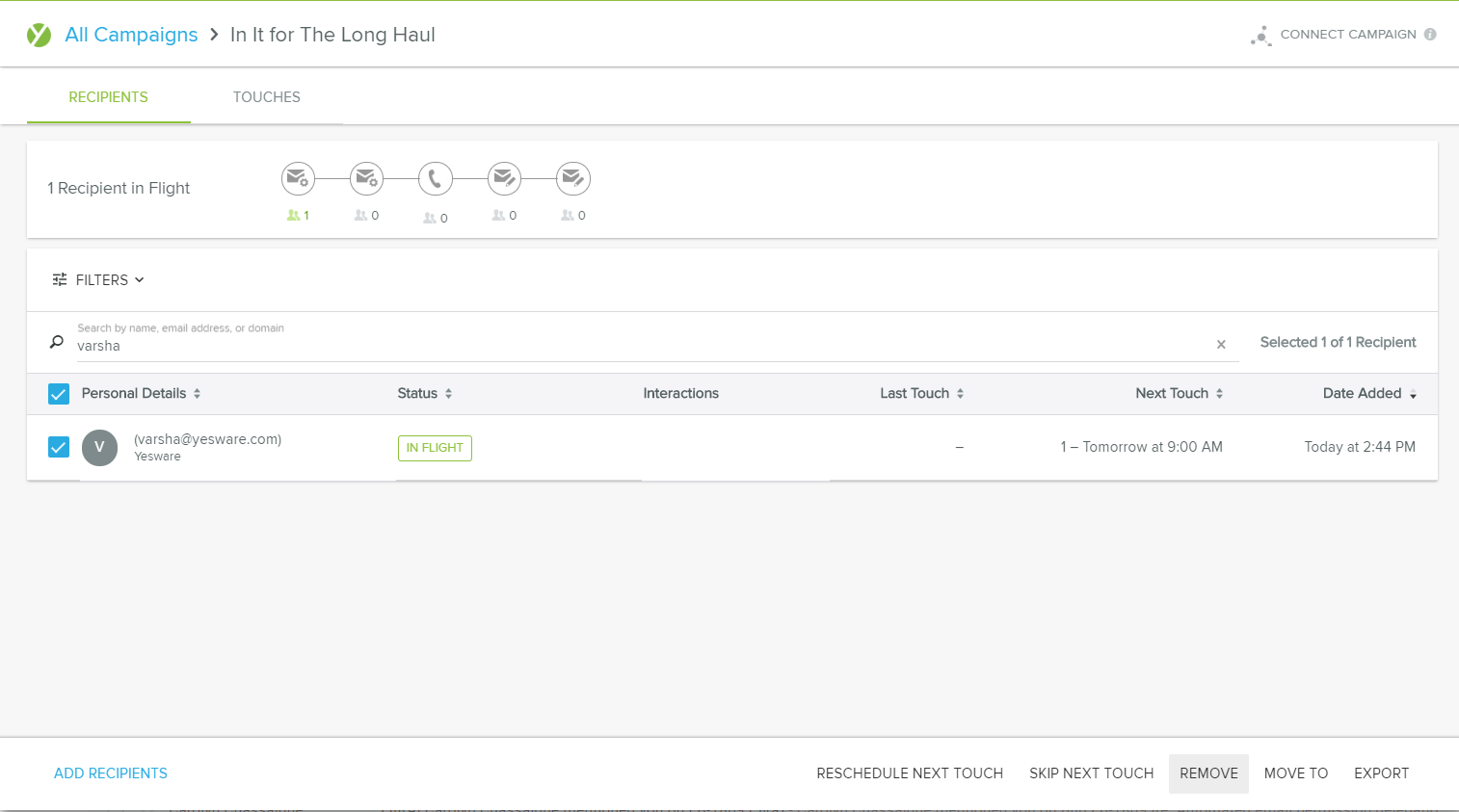Clear the search field with X icon
Viewport: 1459px width, 812px height.
(1221, 344)
